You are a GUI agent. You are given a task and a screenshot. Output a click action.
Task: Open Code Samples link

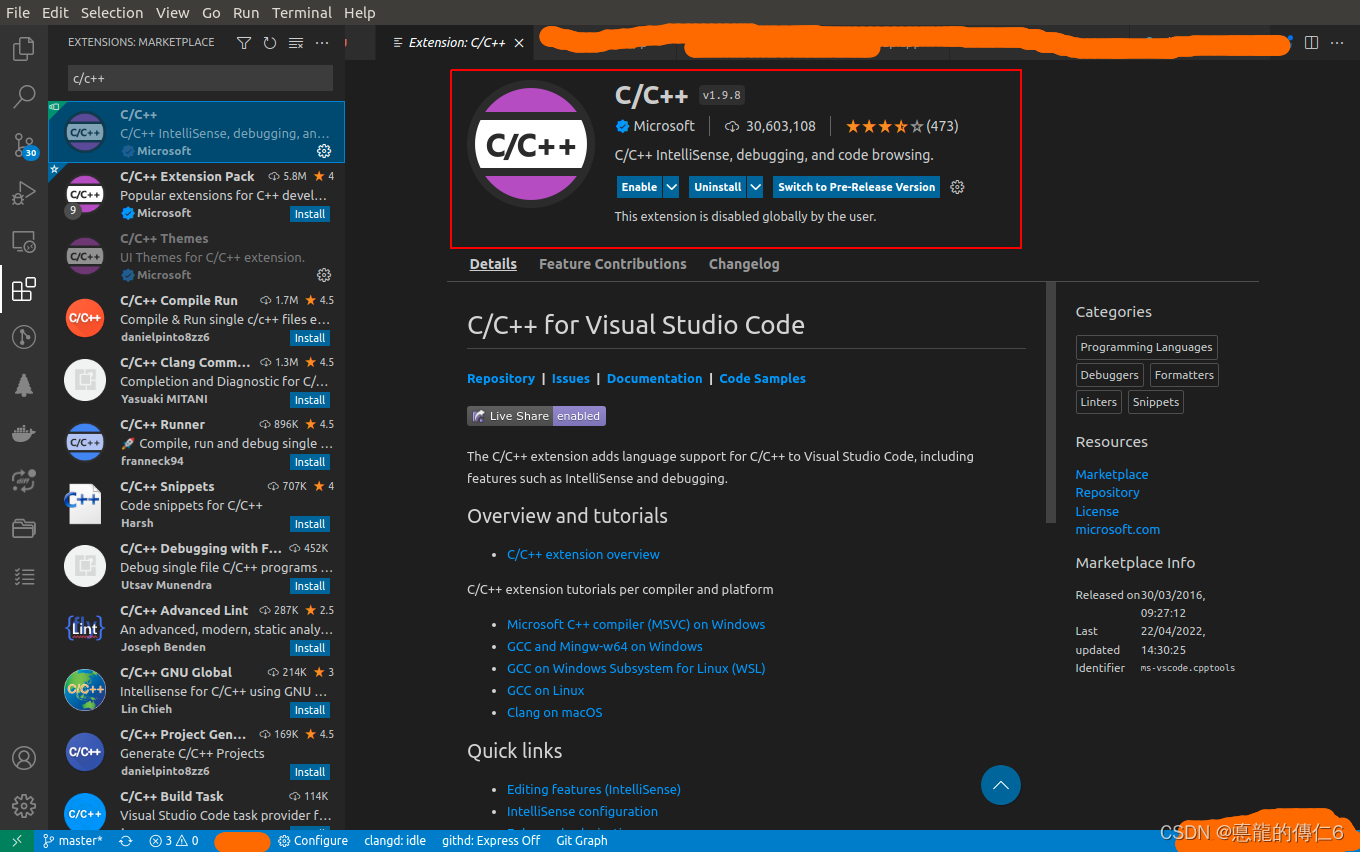[763, 379]
